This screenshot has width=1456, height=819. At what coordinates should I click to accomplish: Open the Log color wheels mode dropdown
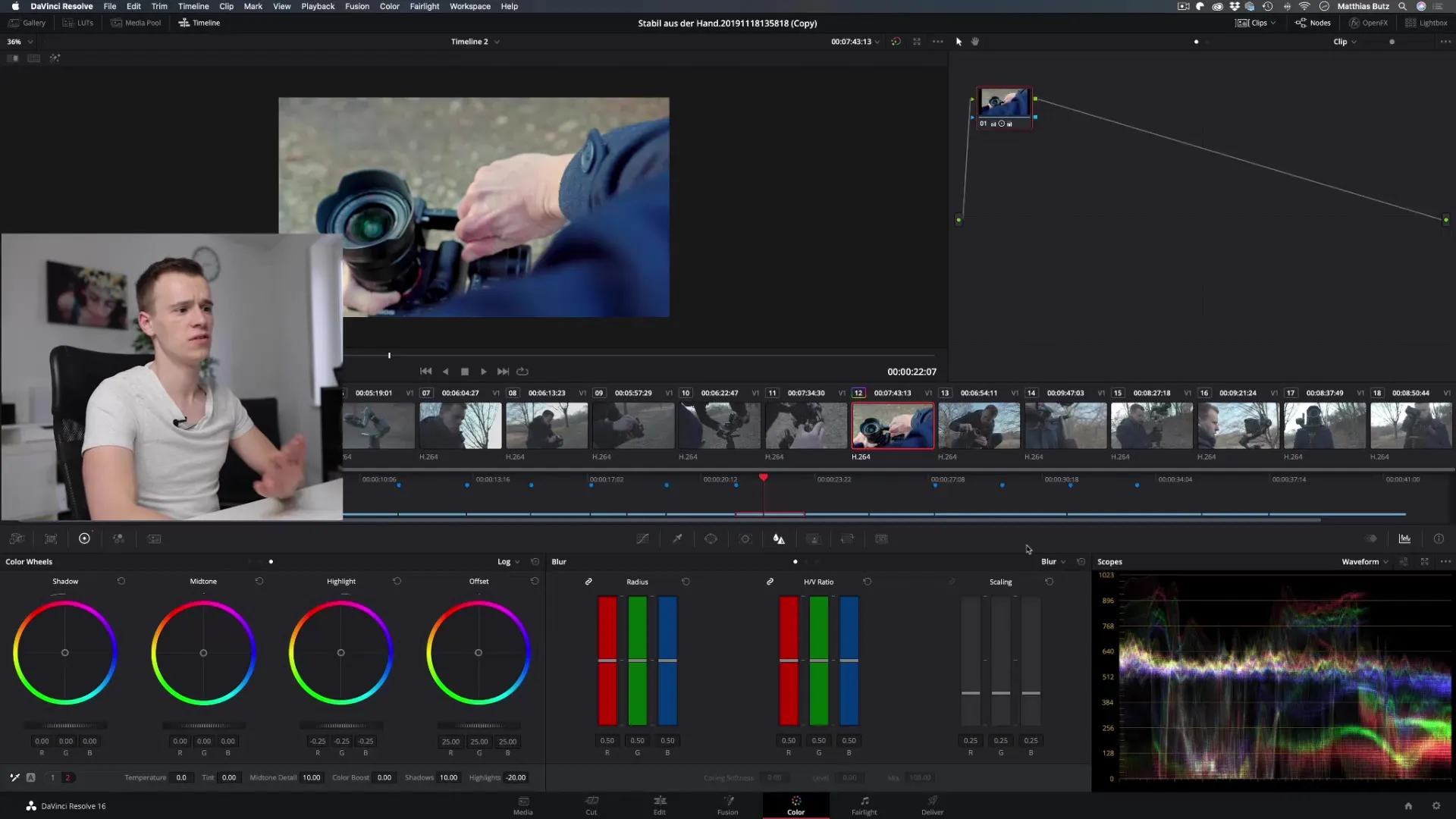509,562
